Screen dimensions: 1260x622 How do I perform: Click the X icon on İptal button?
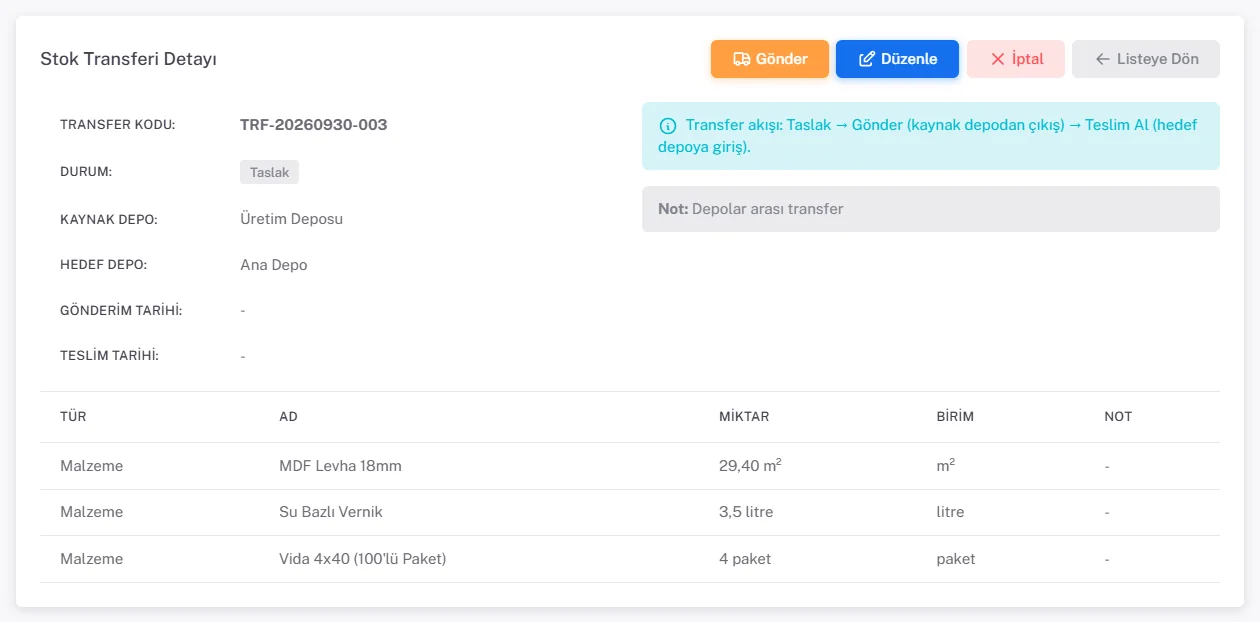pos(997,59)
